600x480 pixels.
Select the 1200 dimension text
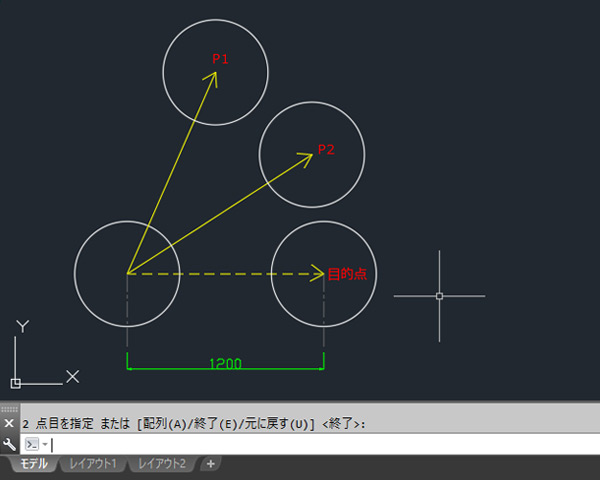225,363
